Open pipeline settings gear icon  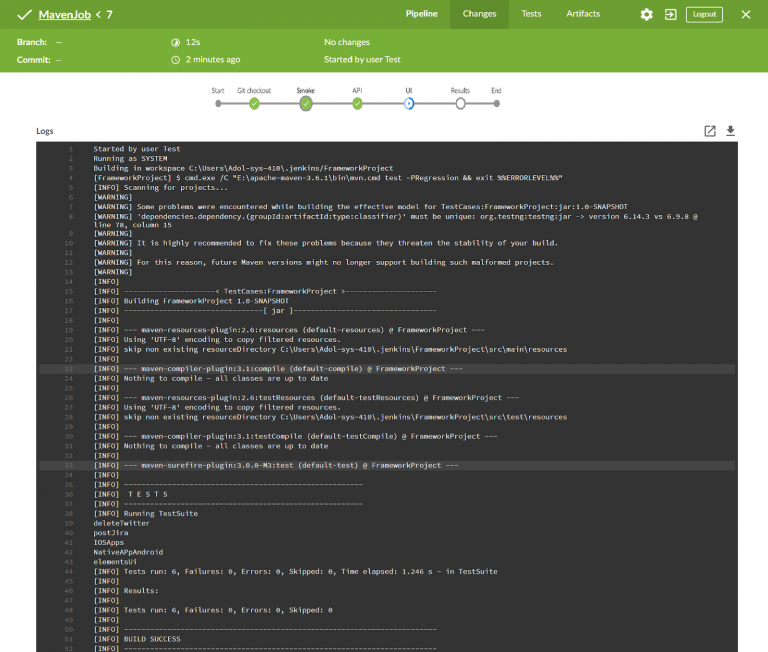click(647, 14)
